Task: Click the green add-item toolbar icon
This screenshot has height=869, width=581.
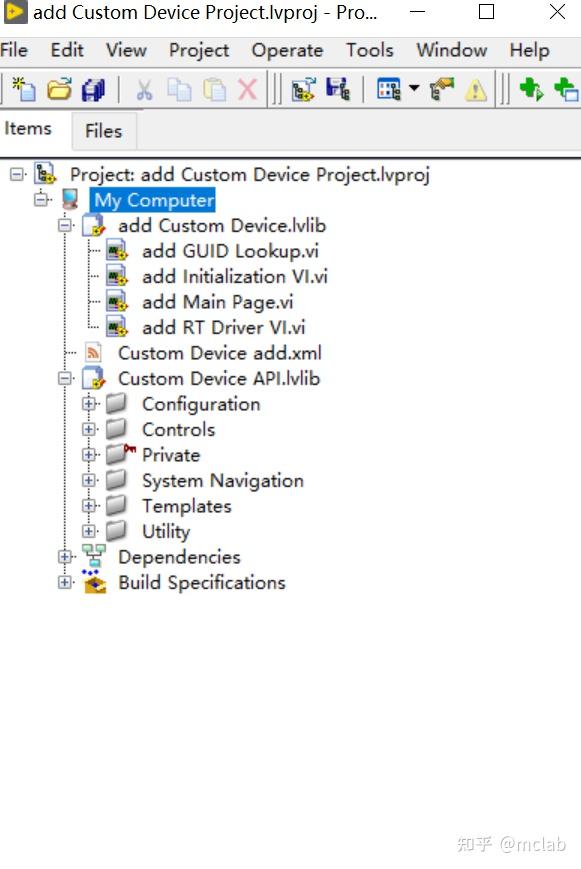Action: tap(531, 89)
